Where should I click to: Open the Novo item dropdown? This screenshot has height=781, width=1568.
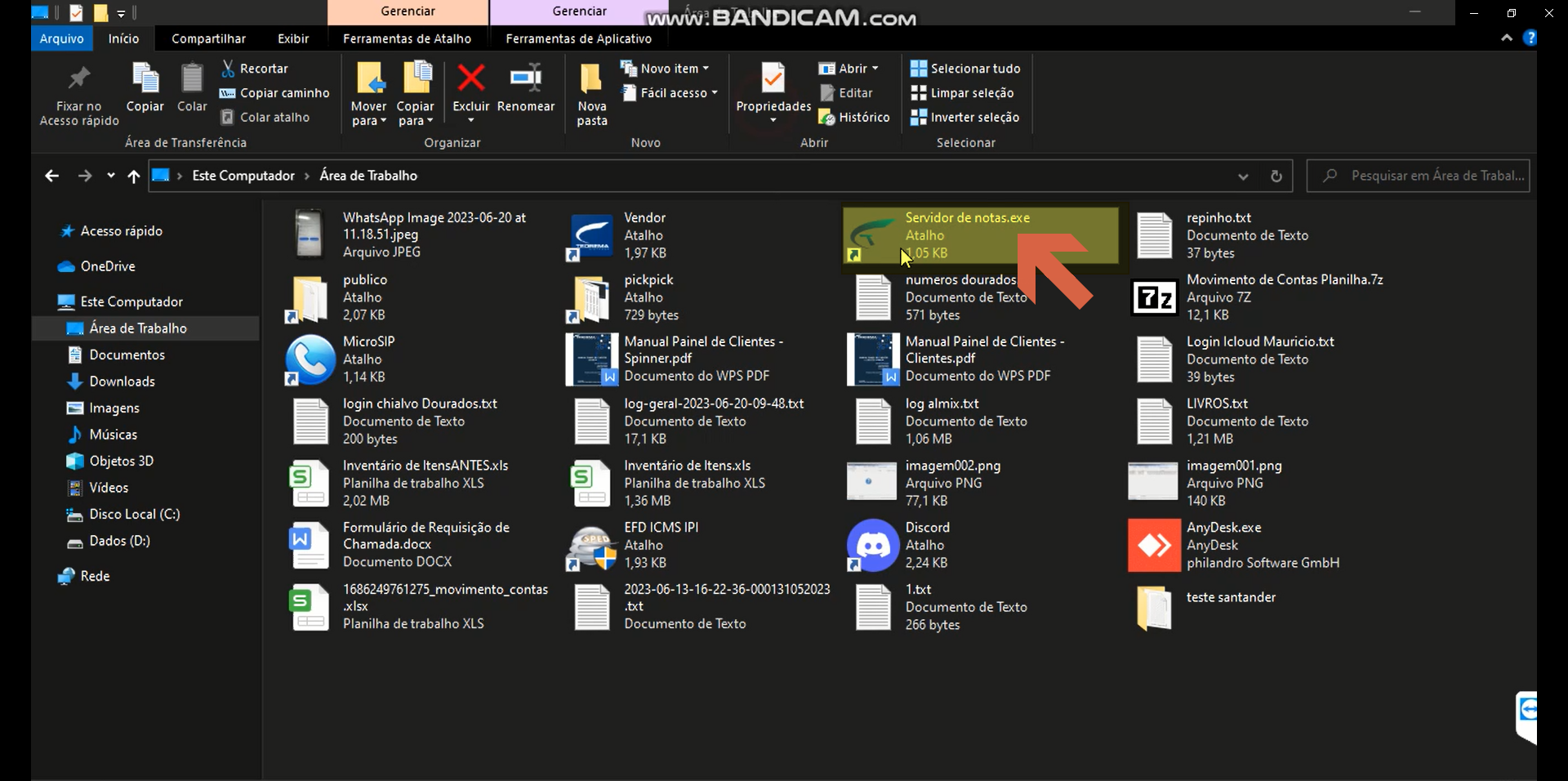pos(665,69)
